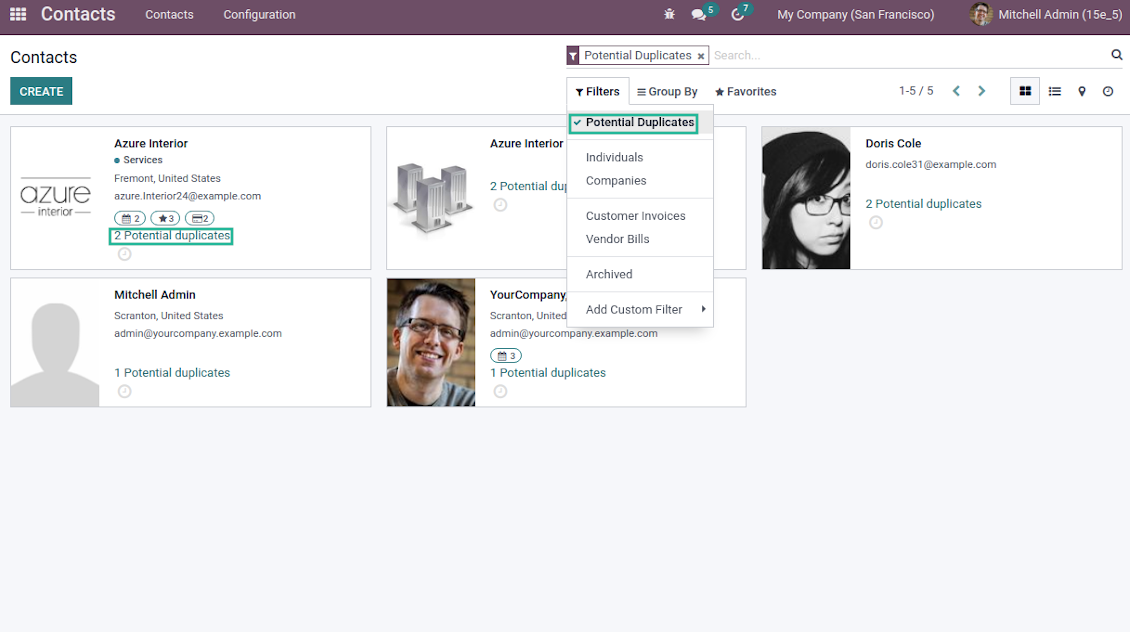This screenshot has height=632, width=1130.
Task: Open the building icon Azure Interior thumbnail
Action: coord(431,198)
